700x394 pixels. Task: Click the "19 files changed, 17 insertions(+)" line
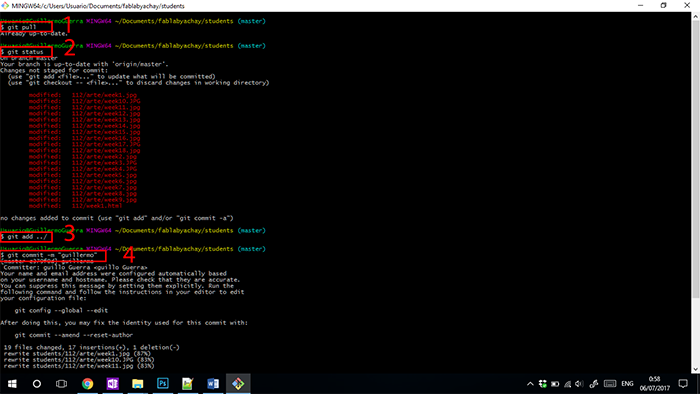pyautogui.click(x=92, y=348)
